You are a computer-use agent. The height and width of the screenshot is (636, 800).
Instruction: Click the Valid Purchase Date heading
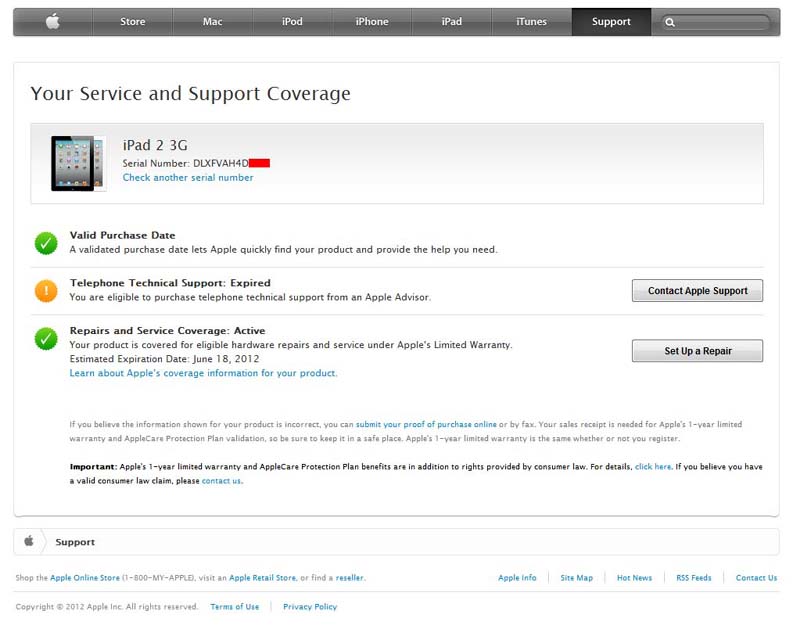(x=122, y=235)
